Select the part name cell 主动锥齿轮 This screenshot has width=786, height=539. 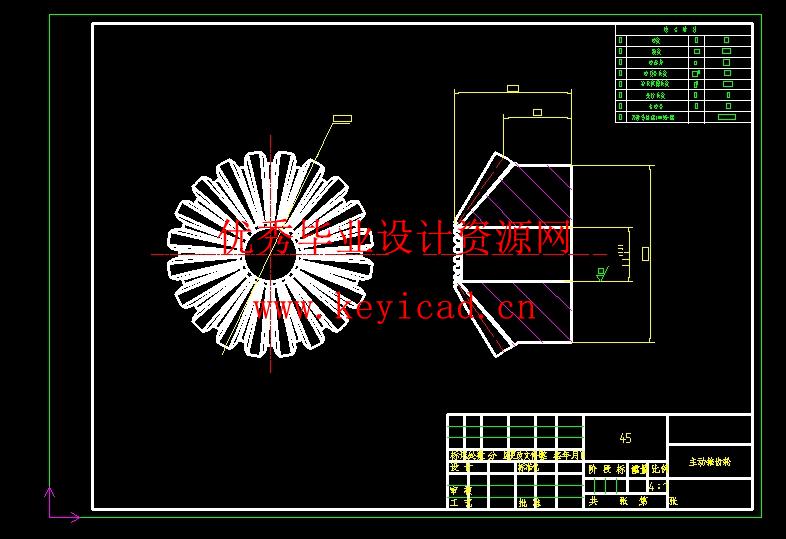click(709, 463)
